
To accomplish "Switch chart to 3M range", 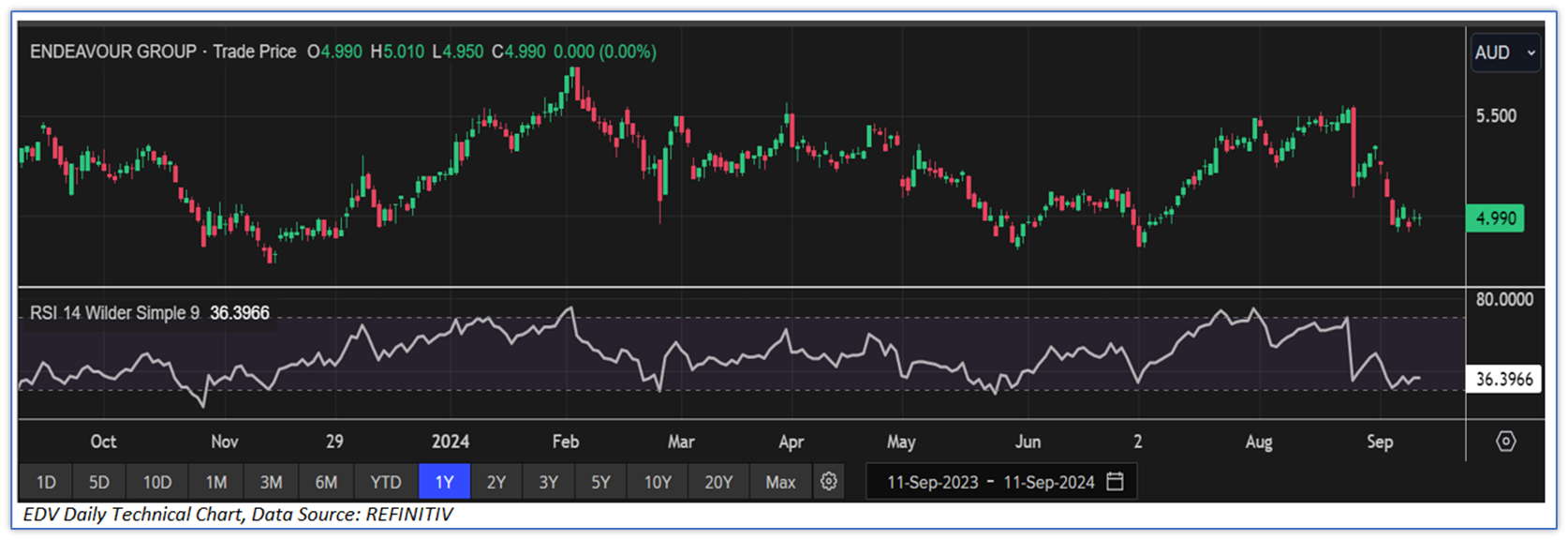I will pos(271,482).
